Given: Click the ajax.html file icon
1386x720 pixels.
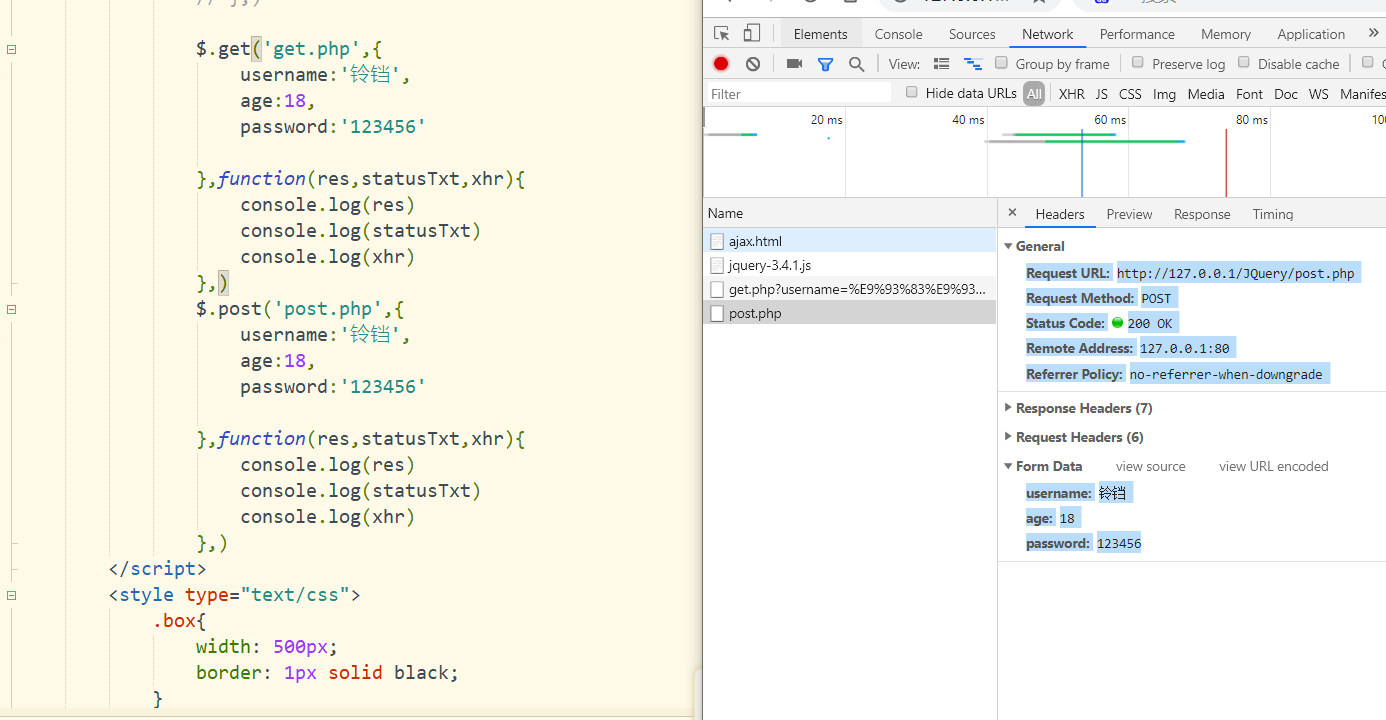Looking at the screenshot, I should click(717, 241).
